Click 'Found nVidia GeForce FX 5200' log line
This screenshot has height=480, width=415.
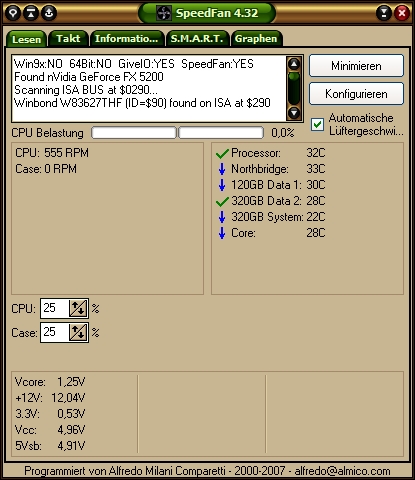click(x=89, y=77)
